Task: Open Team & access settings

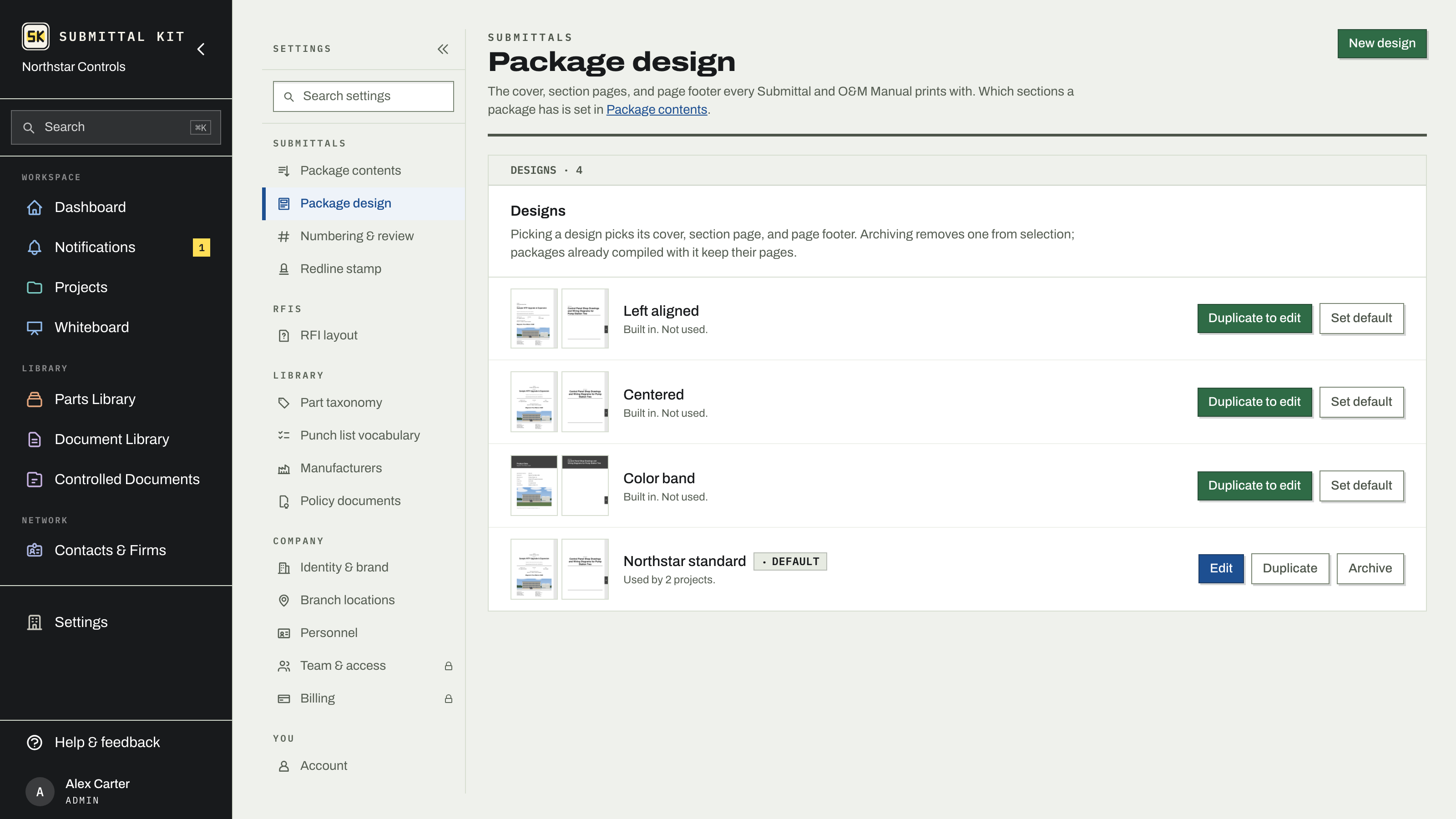Action: pyautogui.click(x=364, y=666)
